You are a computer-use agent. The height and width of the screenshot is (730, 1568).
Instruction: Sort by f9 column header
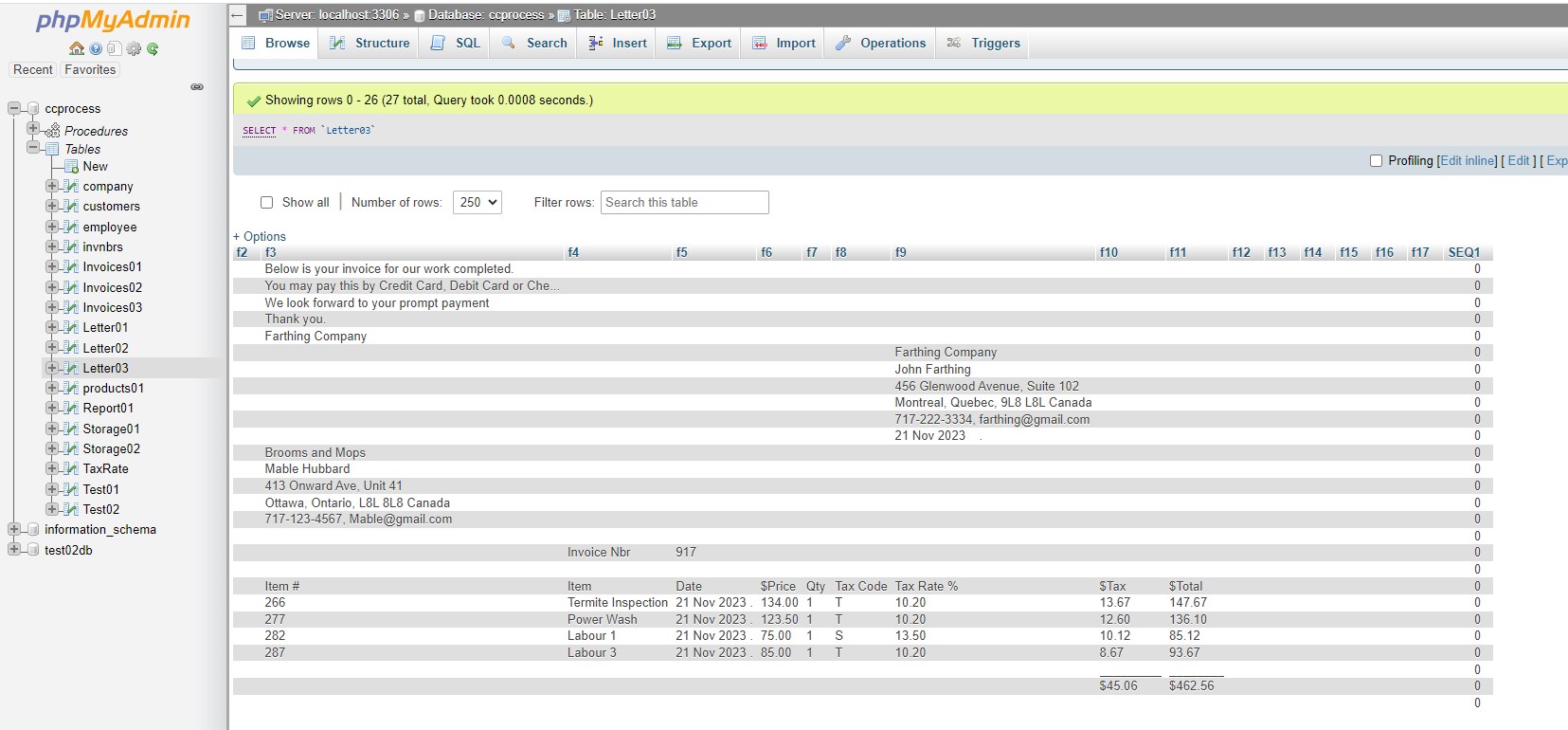[901, 253]
